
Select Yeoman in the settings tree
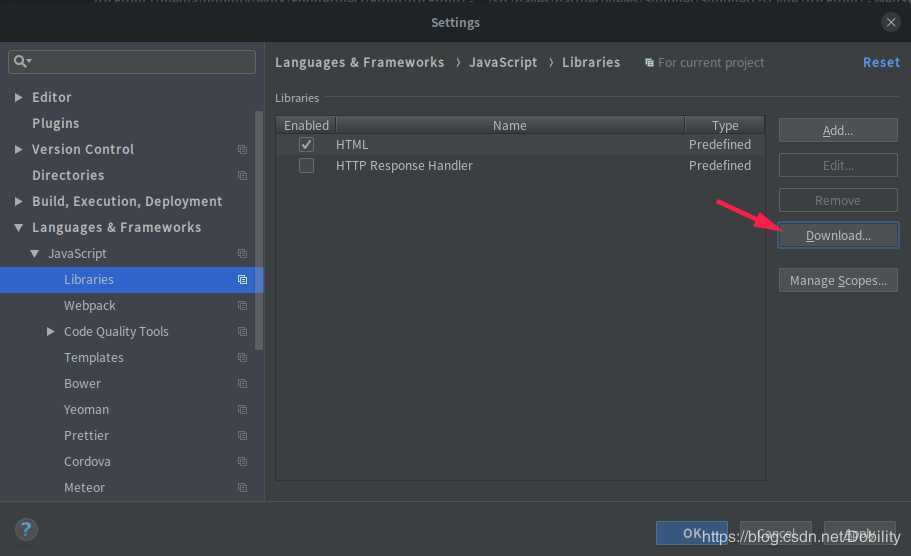pyautogui.click(x=86, y=410)
